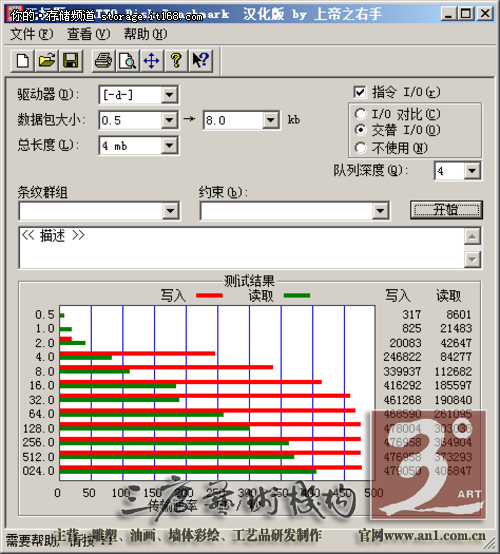Click the read value 190840
This screenshot has height=554, width=500.
click(453, 400)
